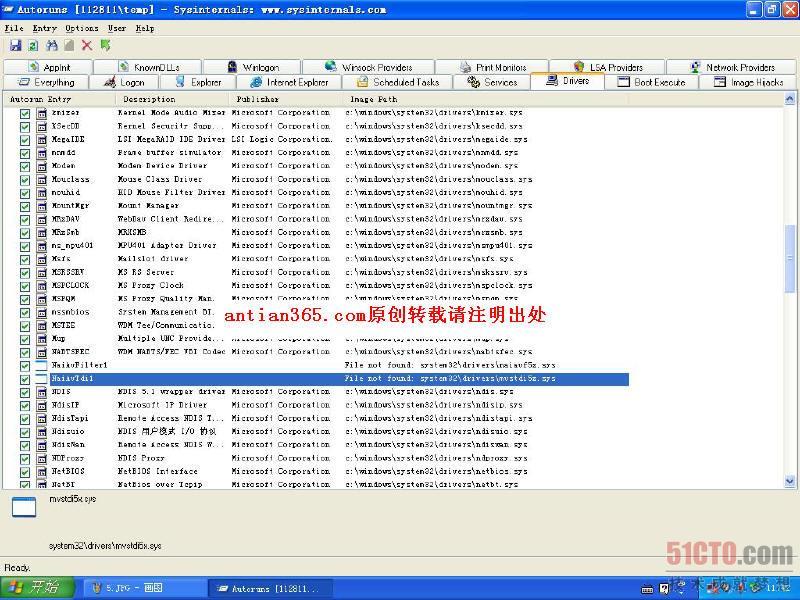800x600 pixels.
Task: Click the driver icon beside MSKSSRV
Action: 42,272
